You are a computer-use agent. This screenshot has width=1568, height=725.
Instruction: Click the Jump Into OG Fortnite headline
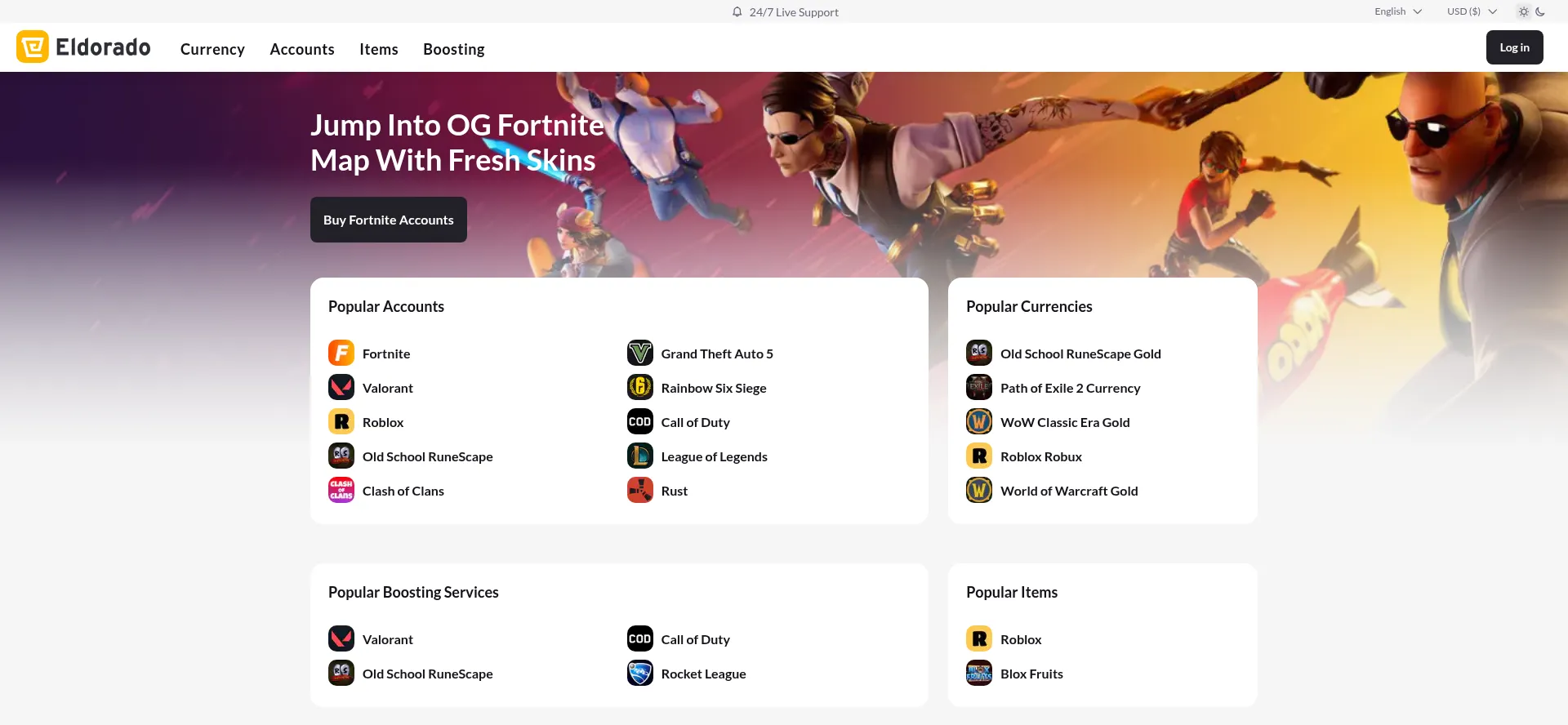[457, 142]
